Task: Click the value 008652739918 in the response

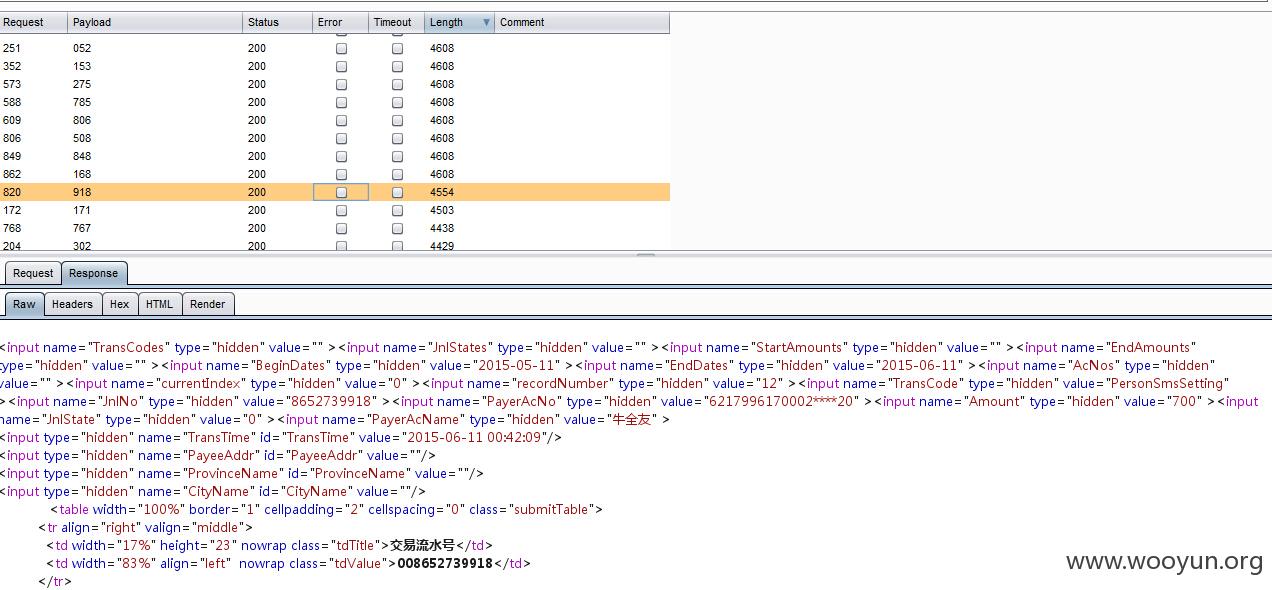Action: pyautogui.click(x=445, y=563)
